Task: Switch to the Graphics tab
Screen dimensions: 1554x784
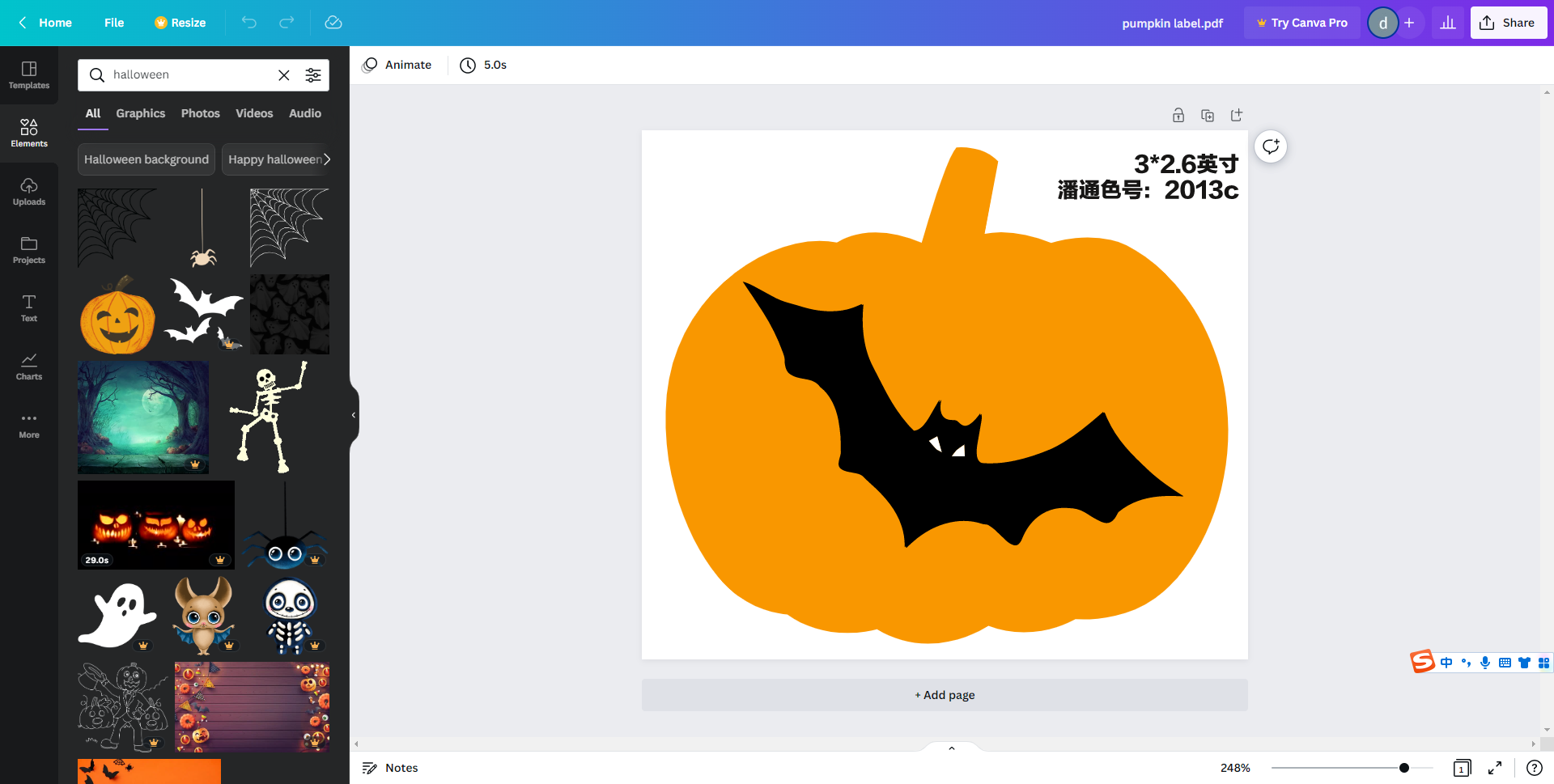Action: tap(140, 113)
